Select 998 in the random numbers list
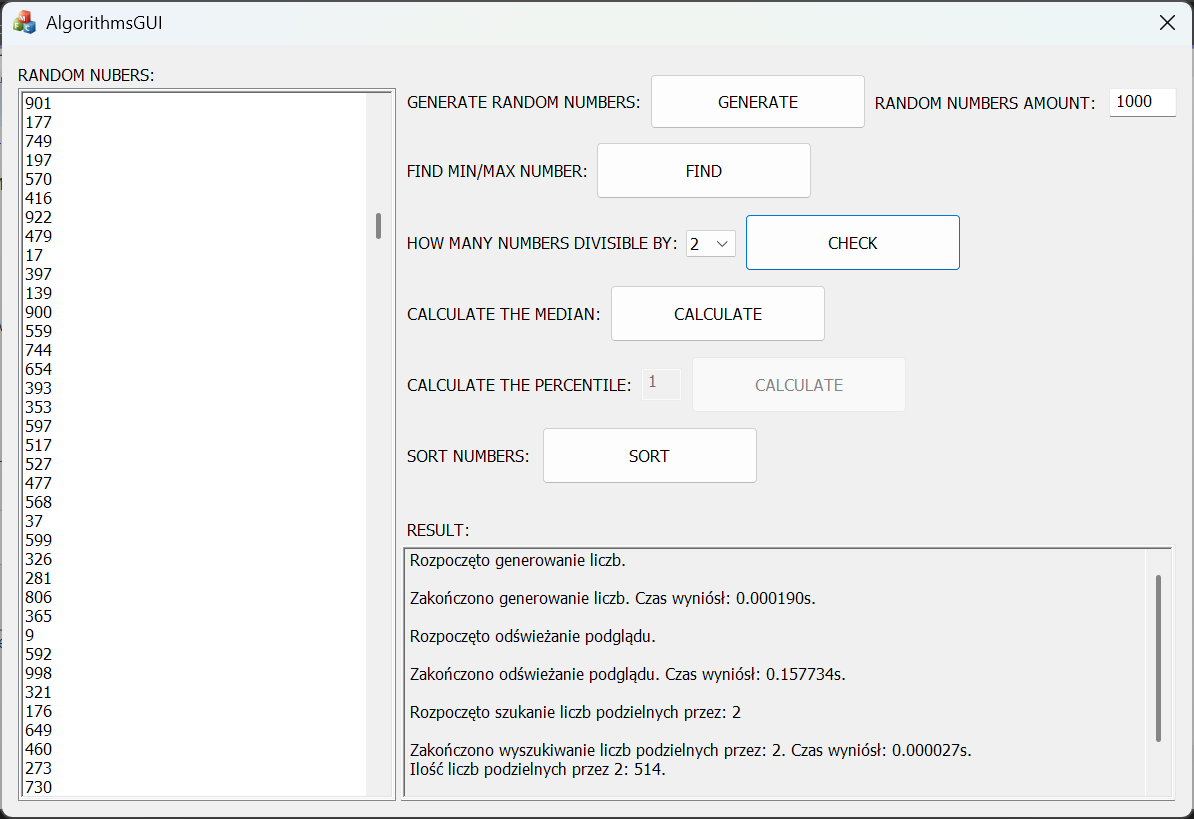This screenshot has height=819, width=1194. point(39,673)
